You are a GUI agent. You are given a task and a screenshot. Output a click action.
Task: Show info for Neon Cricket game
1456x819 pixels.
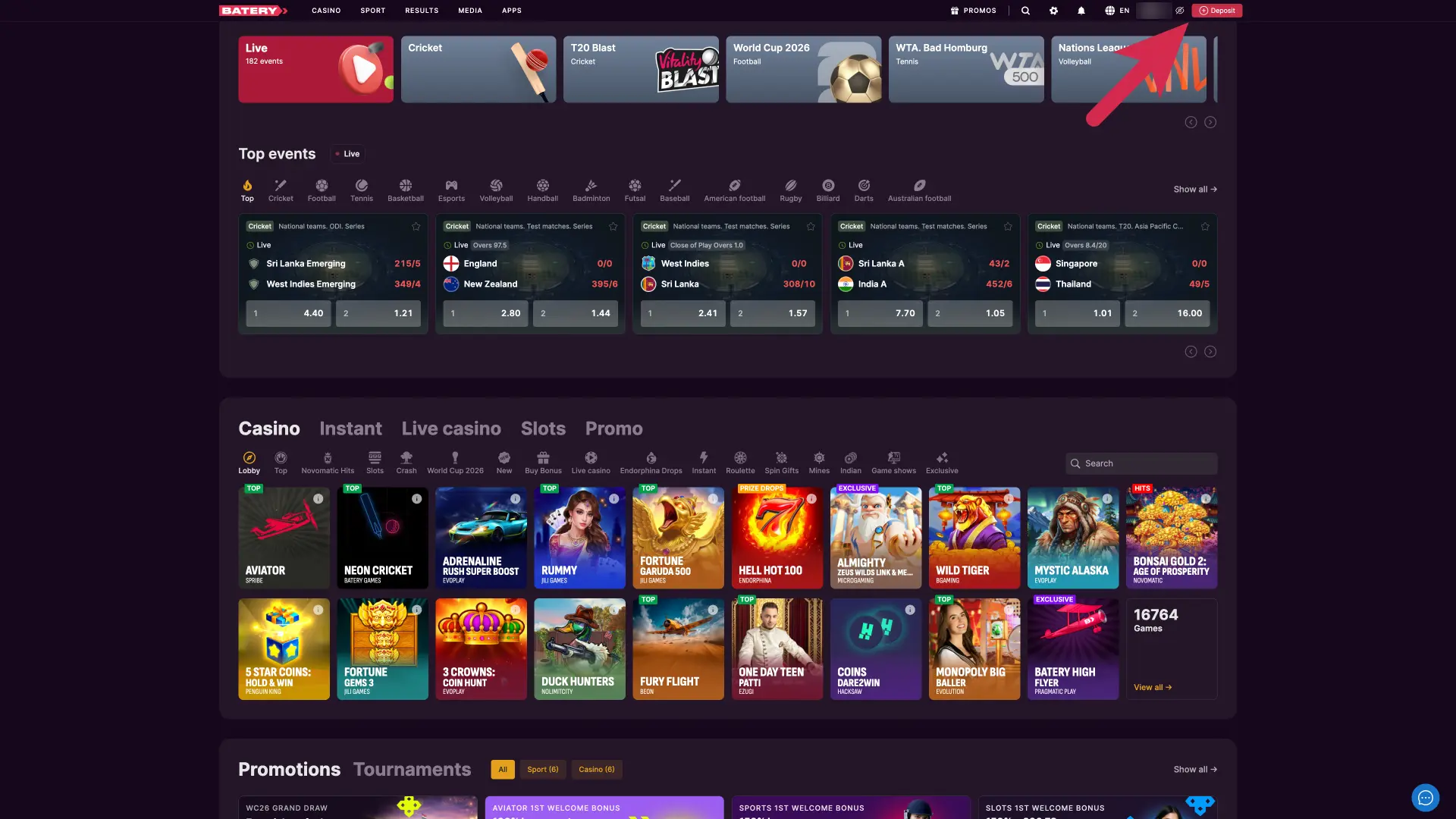(417, 499)
